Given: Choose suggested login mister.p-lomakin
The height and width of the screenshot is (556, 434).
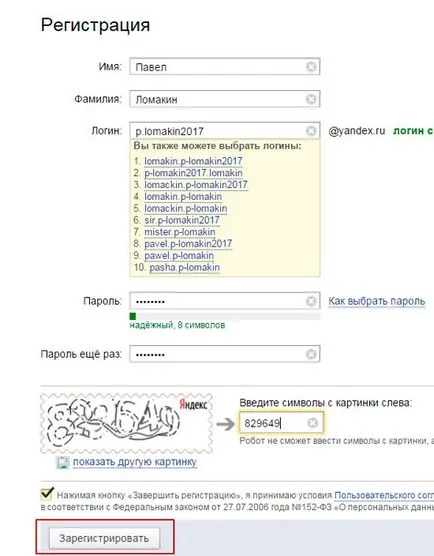Looking at the screenshot, I should coord(180,232).
